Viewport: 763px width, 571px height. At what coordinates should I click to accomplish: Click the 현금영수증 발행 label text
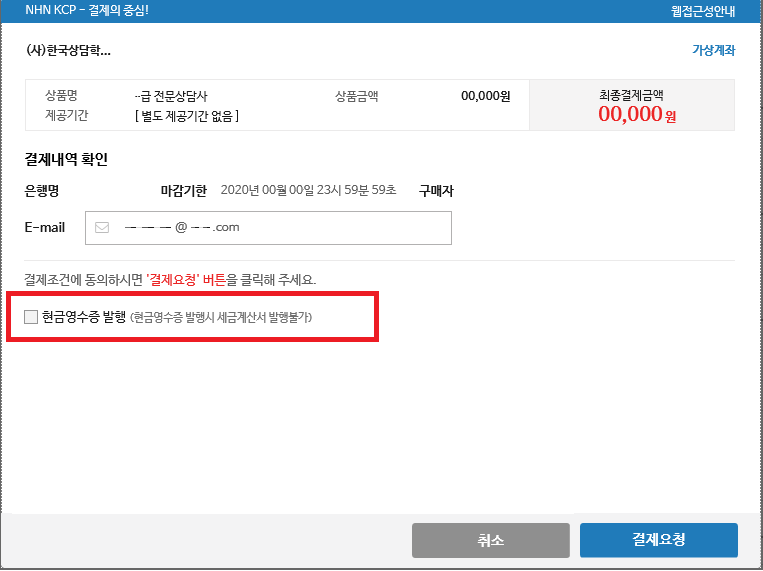(84, 317)
